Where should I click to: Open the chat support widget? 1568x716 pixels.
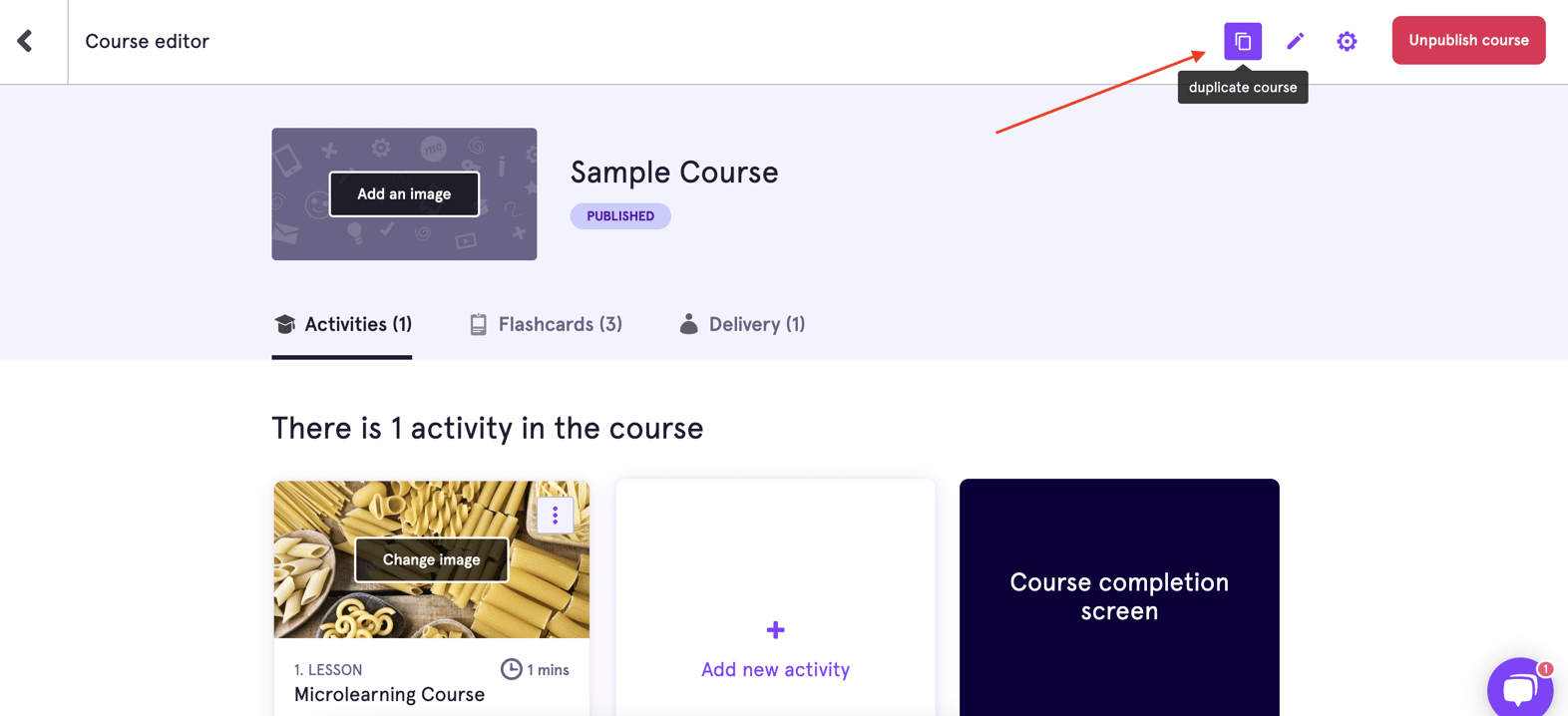1519,688
